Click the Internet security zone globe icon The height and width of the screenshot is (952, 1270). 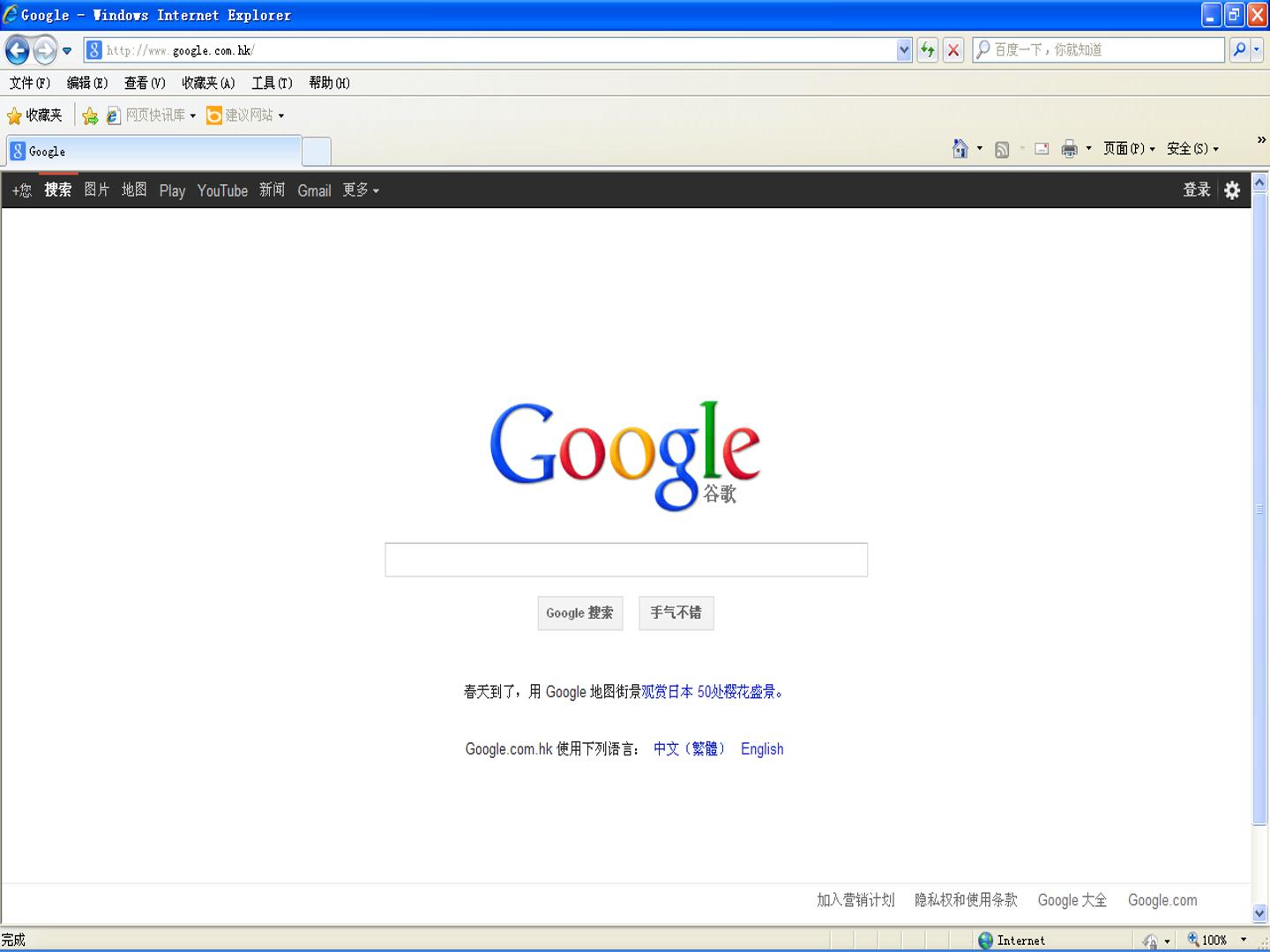985,941
